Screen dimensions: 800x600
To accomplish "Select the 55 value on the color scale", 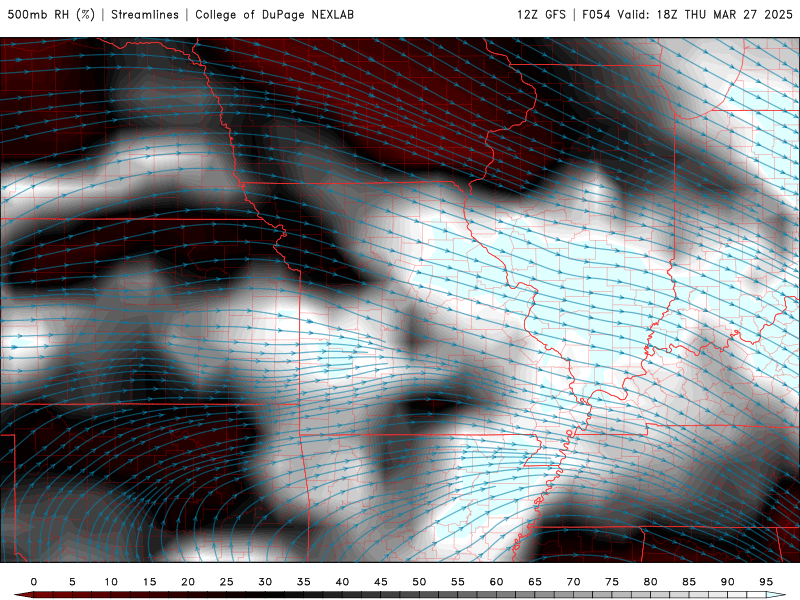I will coord(458,582).
